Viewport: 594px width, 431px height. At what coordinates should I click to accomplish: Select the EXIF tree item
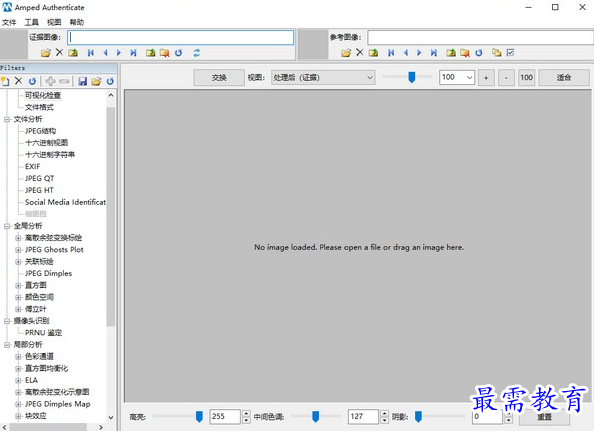(33, 167)
